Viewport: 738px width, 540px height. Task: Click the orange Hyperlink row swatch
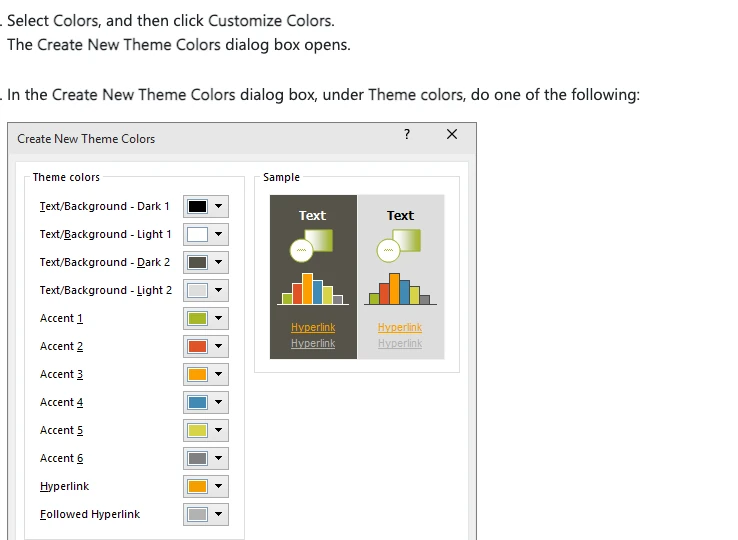[x=197, y=486]
